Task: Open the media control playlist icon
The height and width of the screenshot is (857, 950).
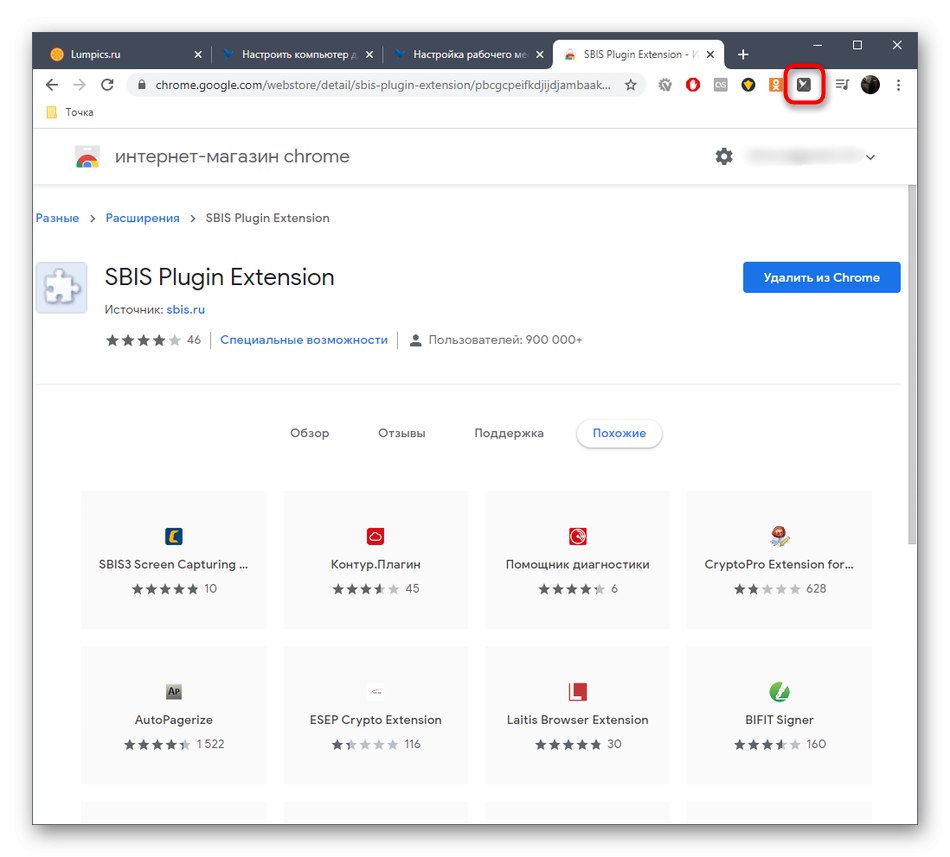Action: (842, 85)
